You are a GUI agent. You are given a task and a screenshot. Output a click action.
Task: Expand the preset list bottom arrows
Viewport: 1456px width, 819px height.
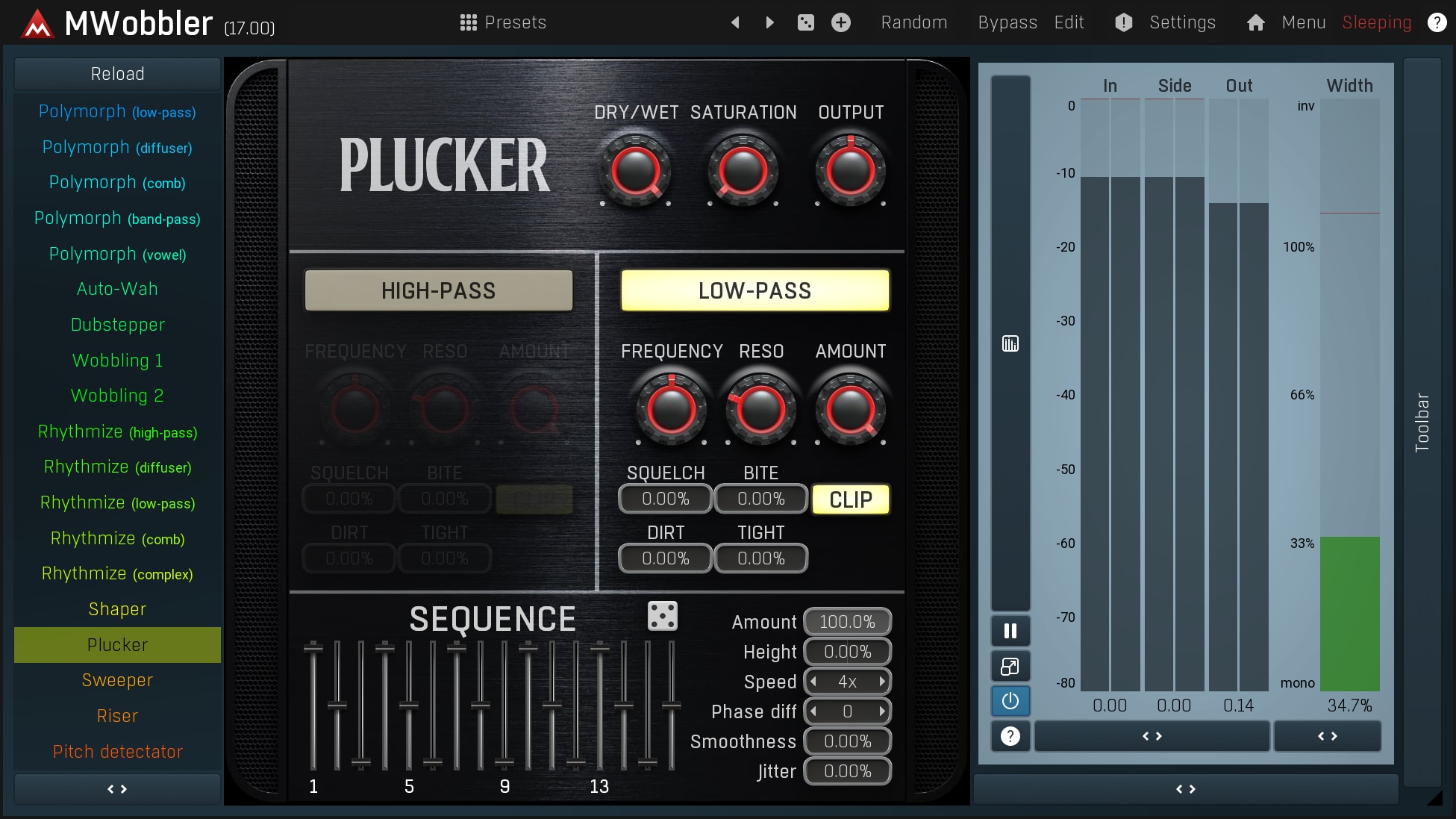pos(117,789)
